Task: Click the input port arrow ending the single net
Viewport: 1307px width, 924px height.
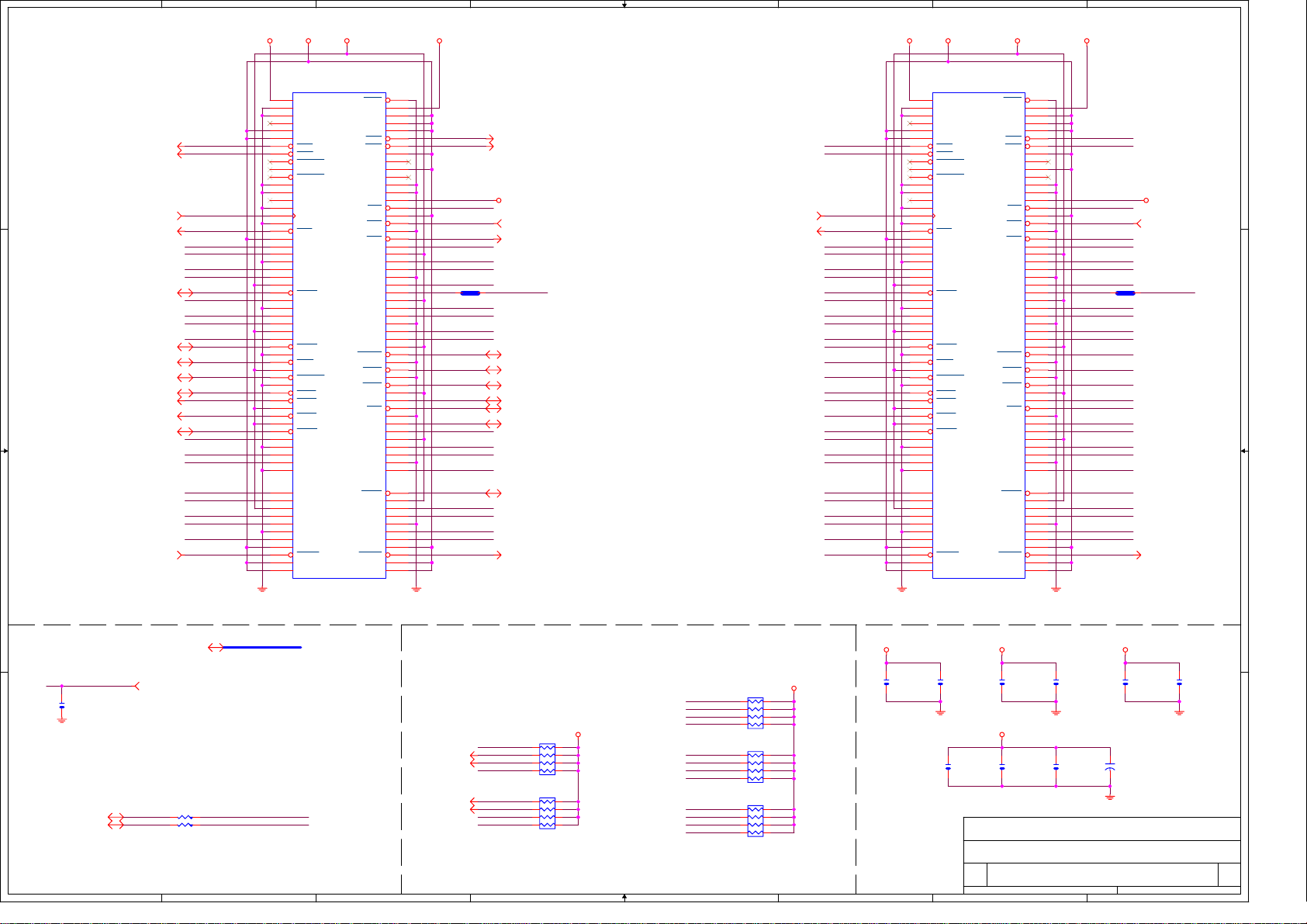Action: click(x=137, y=686)
